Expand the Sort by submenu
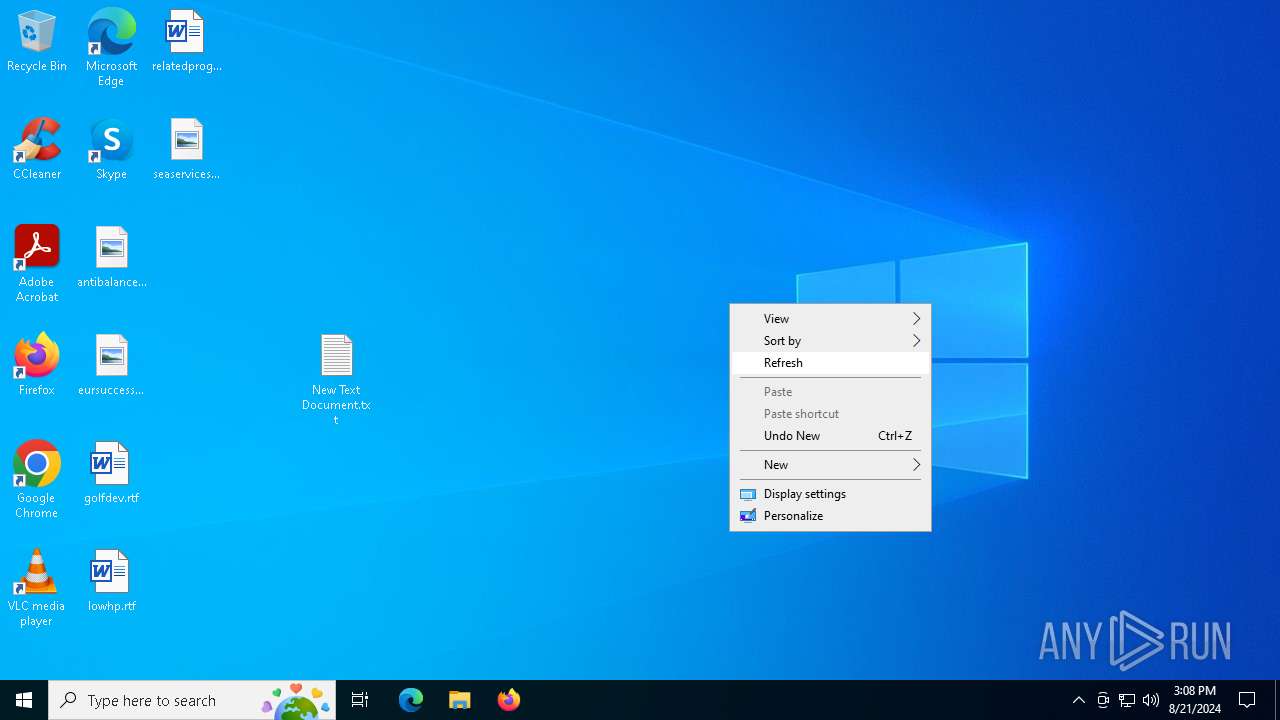Viewport: 1280px width, 720px height. [830, 341]
